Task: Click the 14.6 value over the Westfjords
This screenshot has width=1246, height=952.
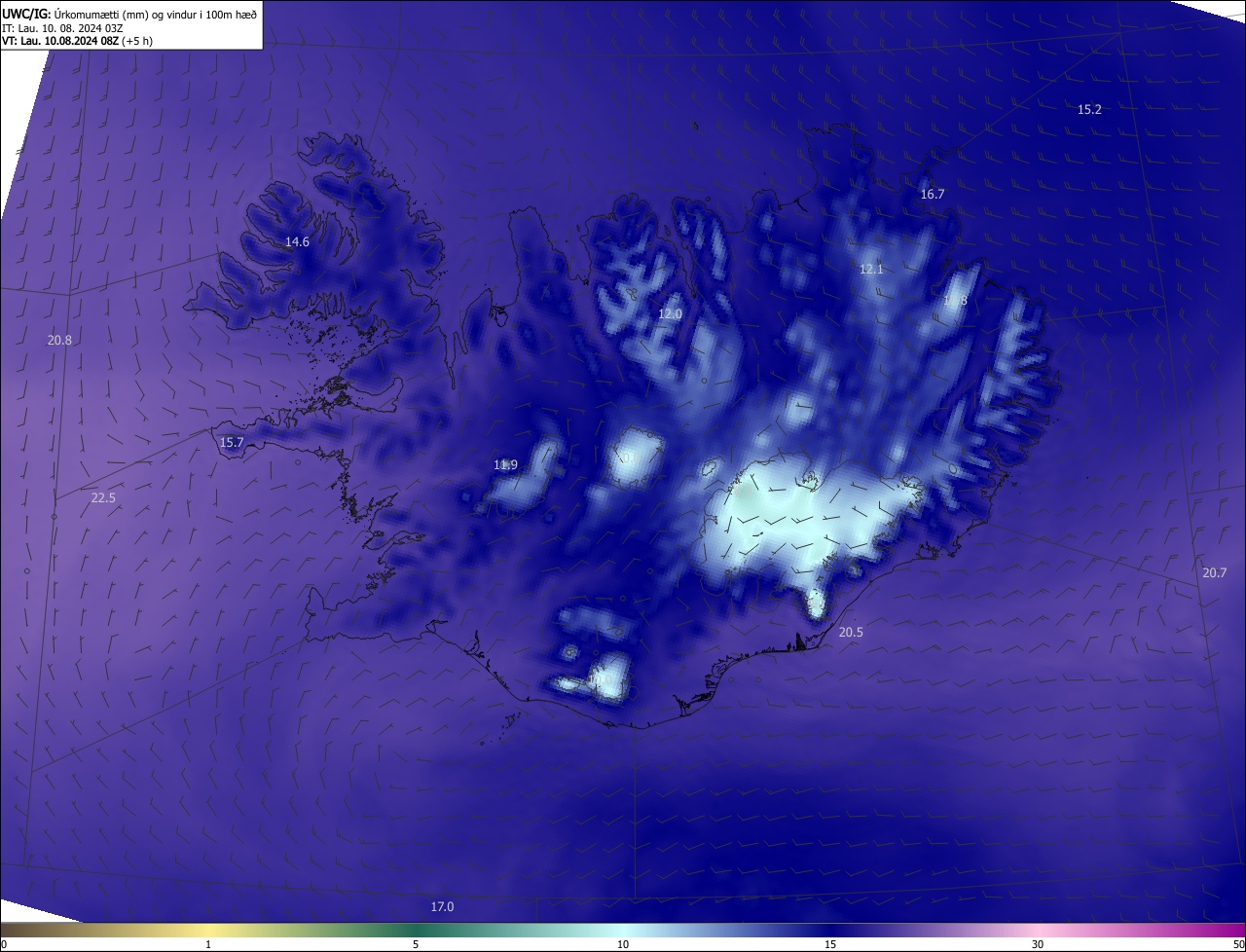Action: 297,242
